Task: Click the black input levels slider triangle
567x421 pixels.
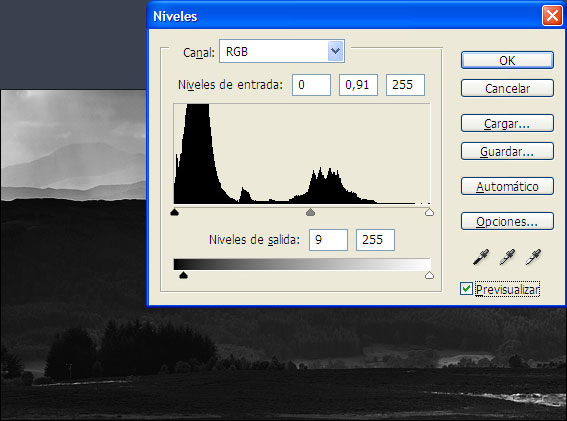Action: point(175,212)
